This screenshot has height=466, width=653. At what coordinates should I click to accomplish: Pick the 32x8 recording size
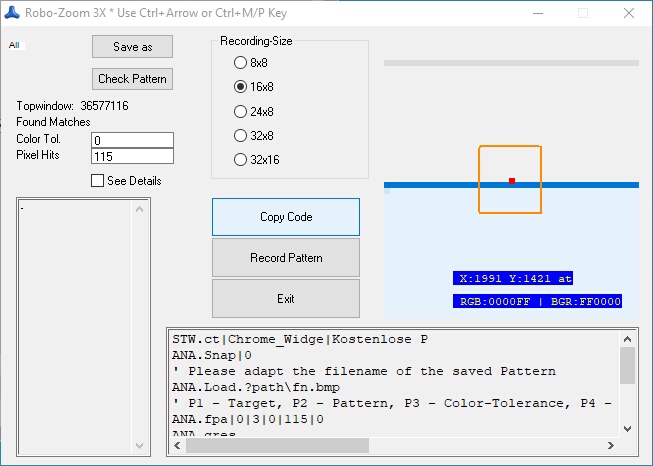(240, 135)
